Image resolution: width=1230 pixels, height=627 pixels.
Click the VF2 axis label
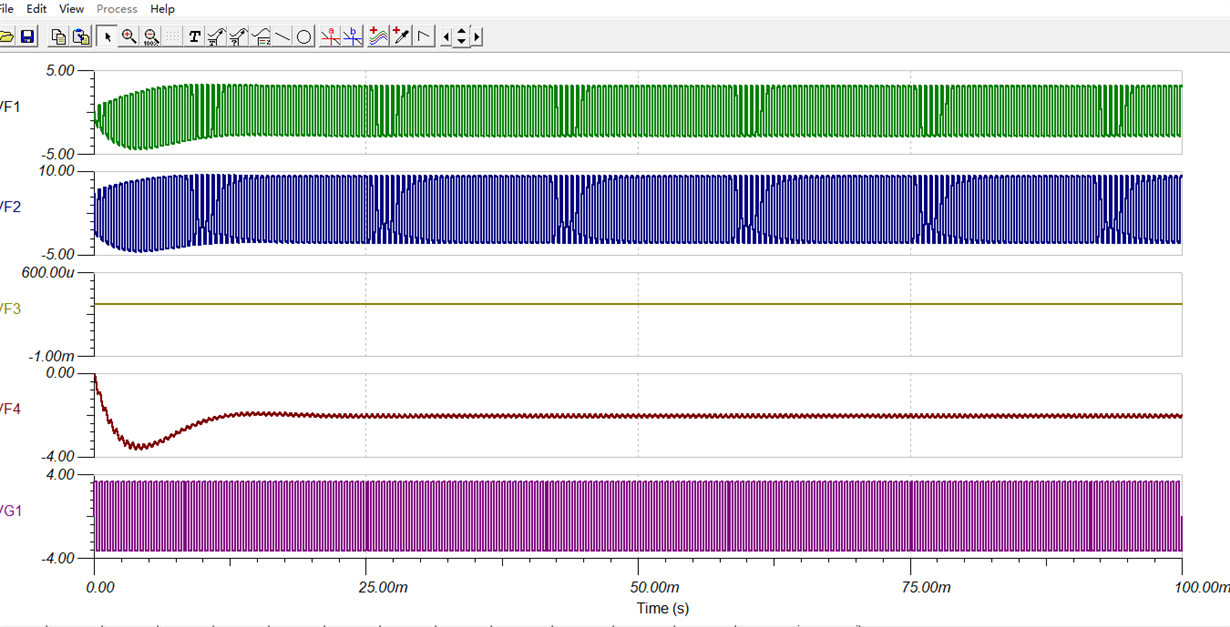pos(9,207)
